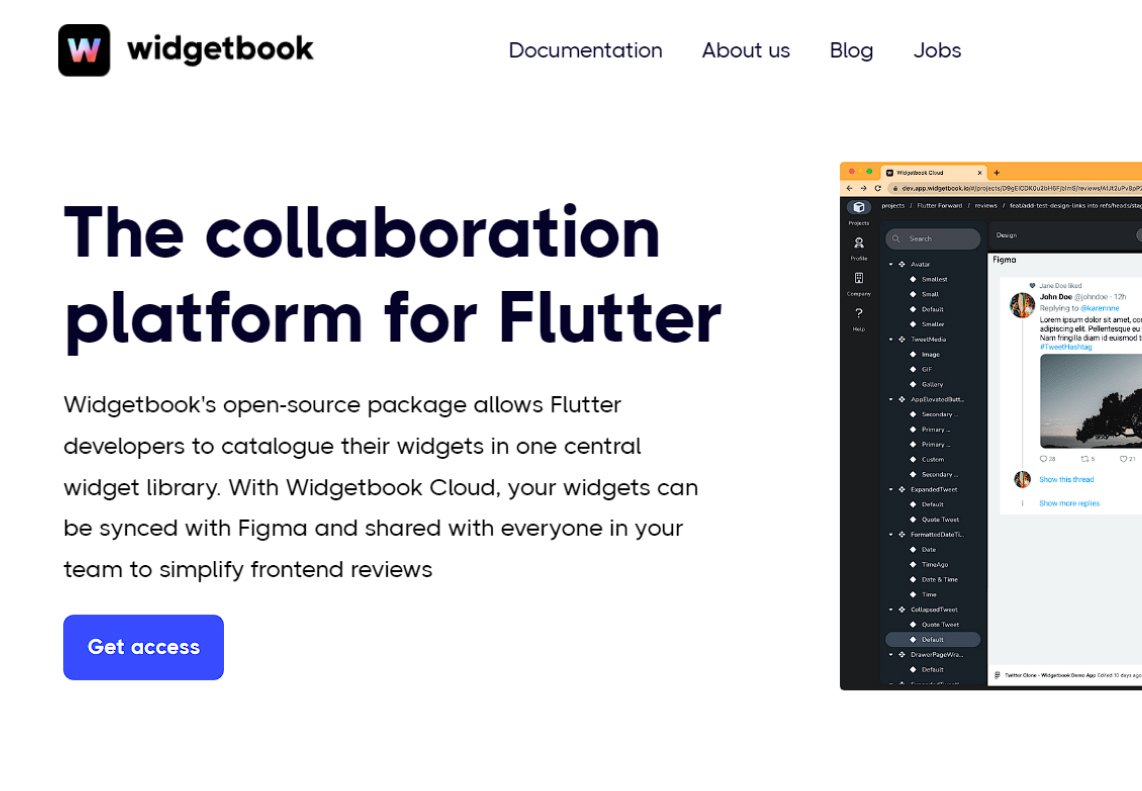Image resolution: width=1142 pixels, height=791 pixels.
Task: Select the Custom story in the tree
Action: (x=933, y=460)
